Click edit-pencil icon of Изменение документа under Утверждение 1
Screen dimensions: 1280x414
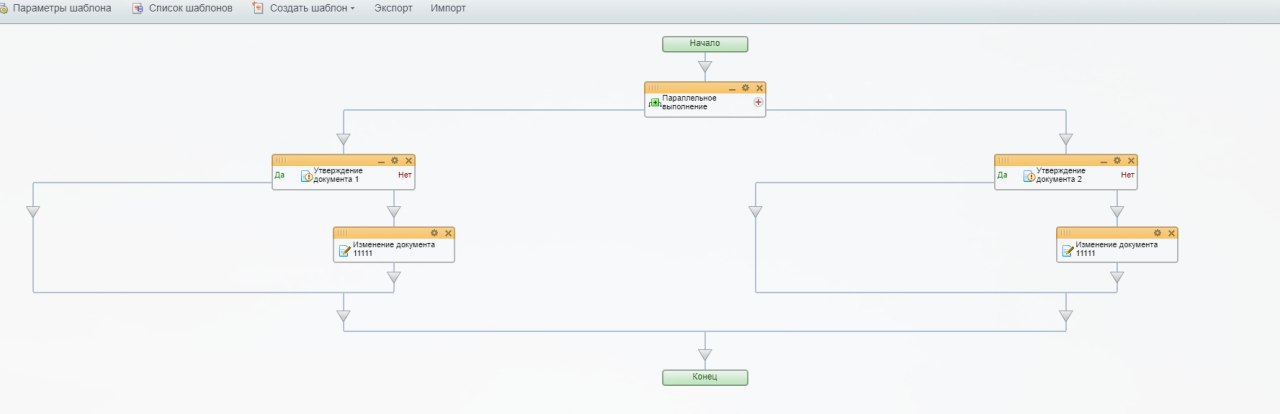tap(345, 249)
